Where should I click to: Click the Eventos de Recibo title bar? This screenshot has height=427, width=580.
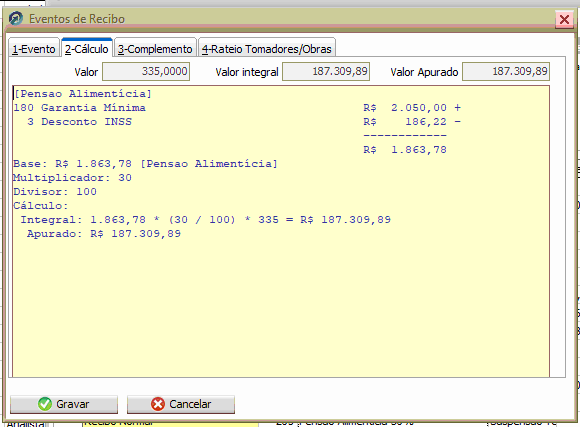coord(281,19)
